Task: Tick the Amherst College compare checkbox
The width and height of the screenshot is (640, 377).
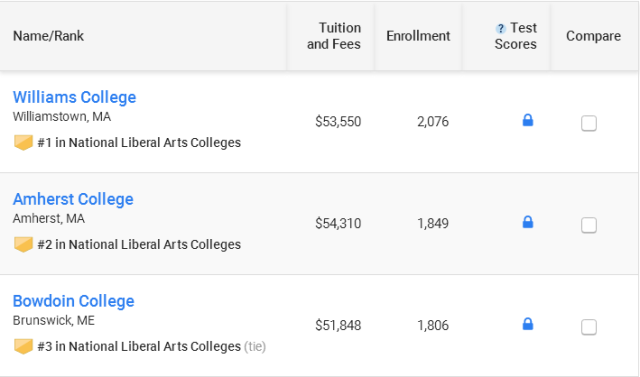Action: (x=589, y=225)
